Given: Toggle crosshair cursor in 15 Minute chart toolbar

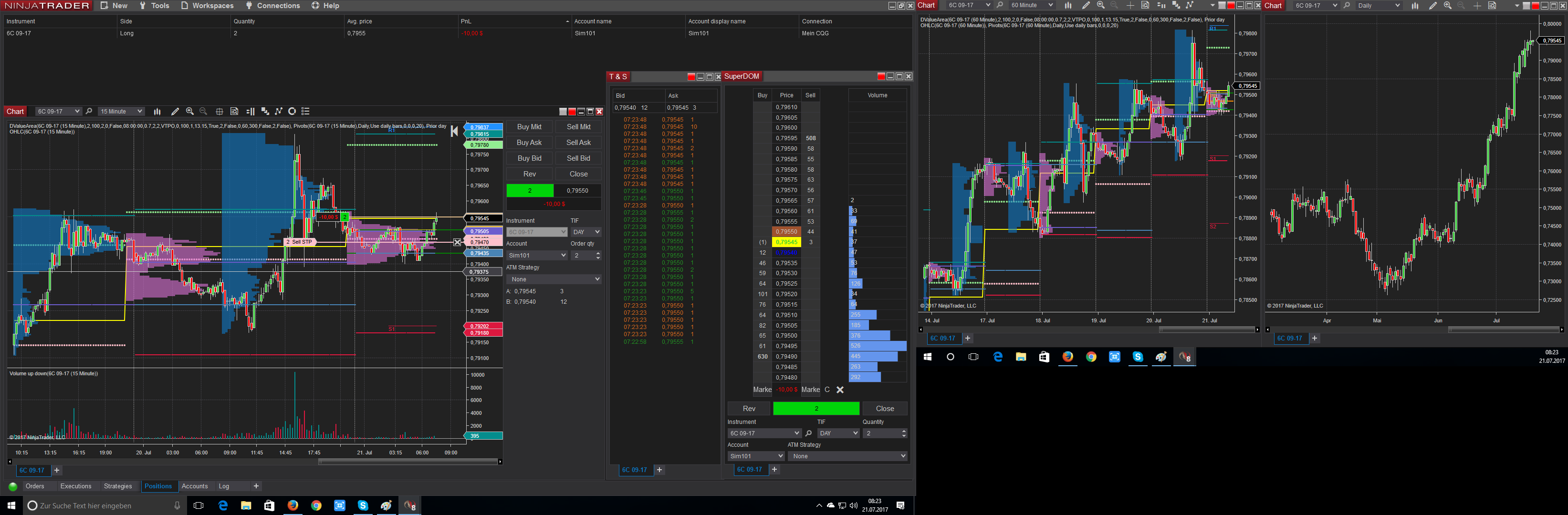Looking at the screenshot, I should (219, 111).
